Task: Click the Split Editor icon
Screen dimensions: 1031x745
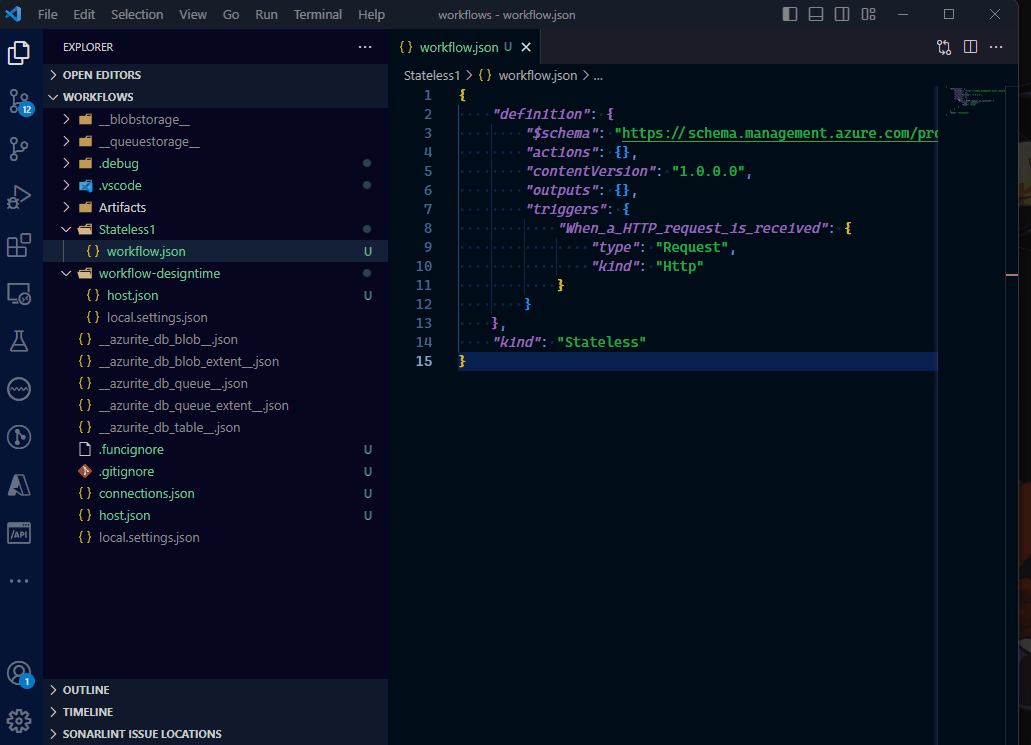Action: tap(970, 47)
